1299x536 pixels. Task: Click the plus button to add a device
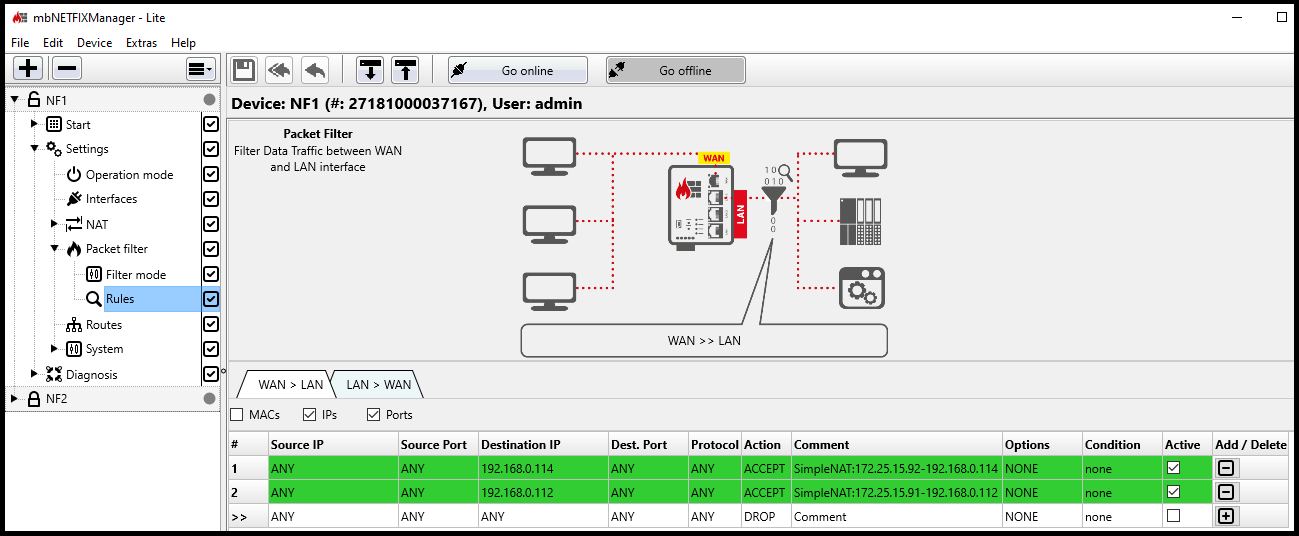pyautogui.click(x=28, y=69)
